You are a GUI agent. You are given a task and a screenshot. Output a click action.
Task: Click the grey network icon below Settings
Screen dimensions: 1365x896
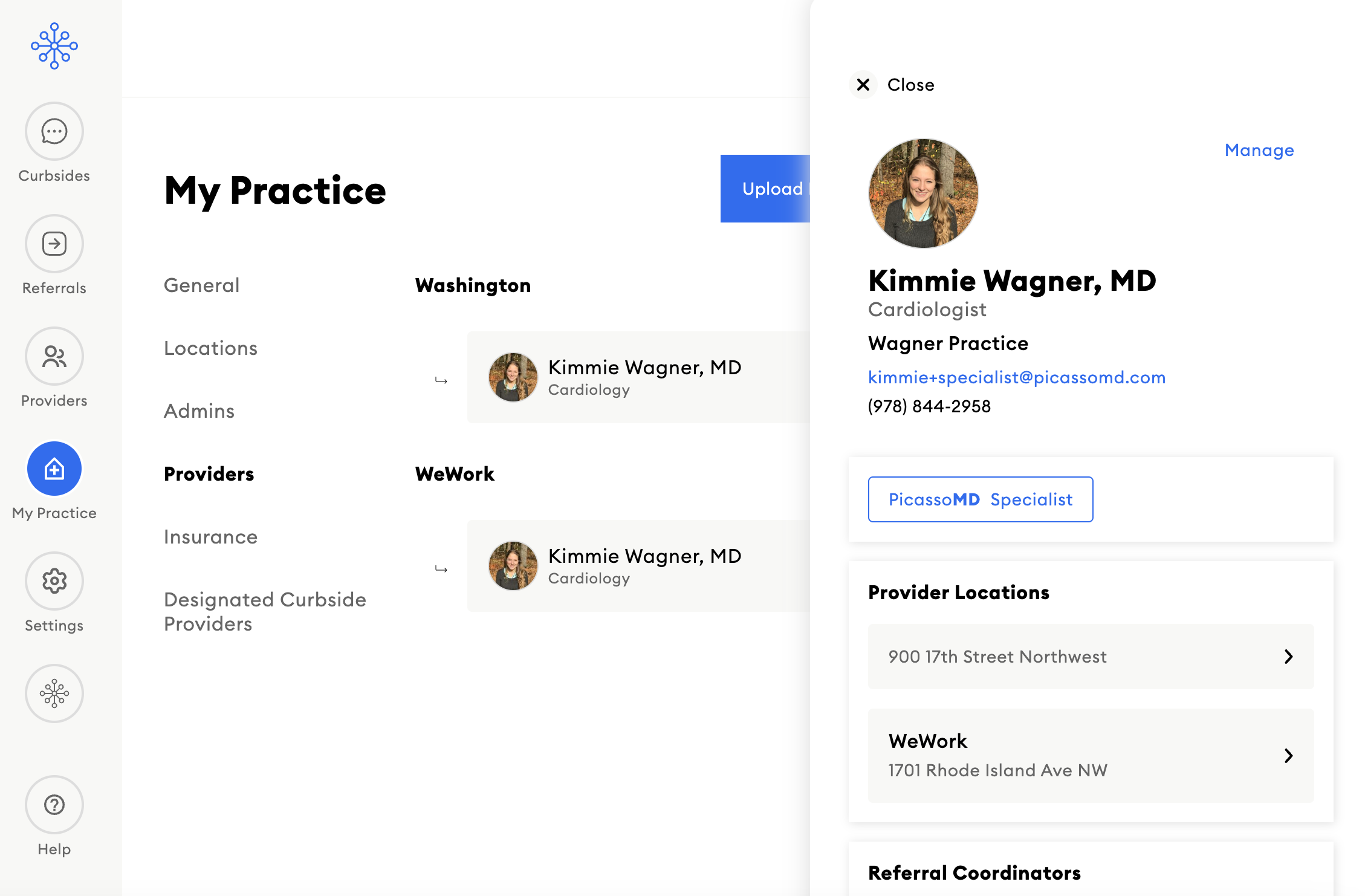54,693
